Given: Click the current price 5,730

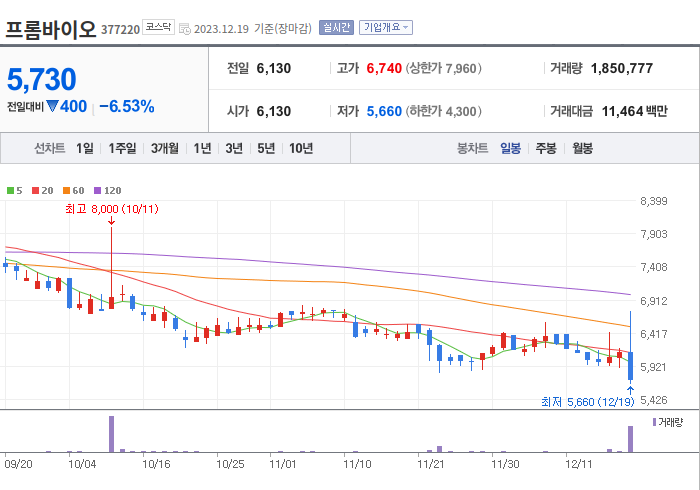Looking at the screenshot, I should [42, 79].
